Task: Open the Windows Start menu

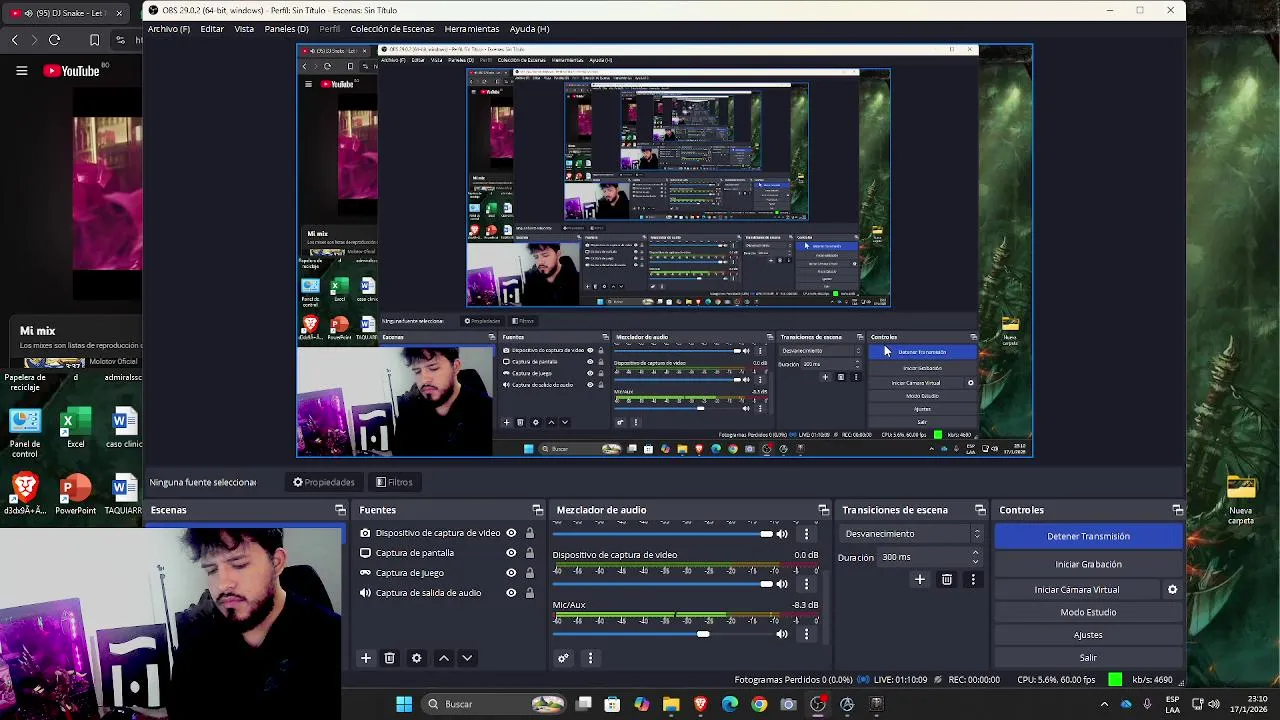Action: click(x=404, y=704)
